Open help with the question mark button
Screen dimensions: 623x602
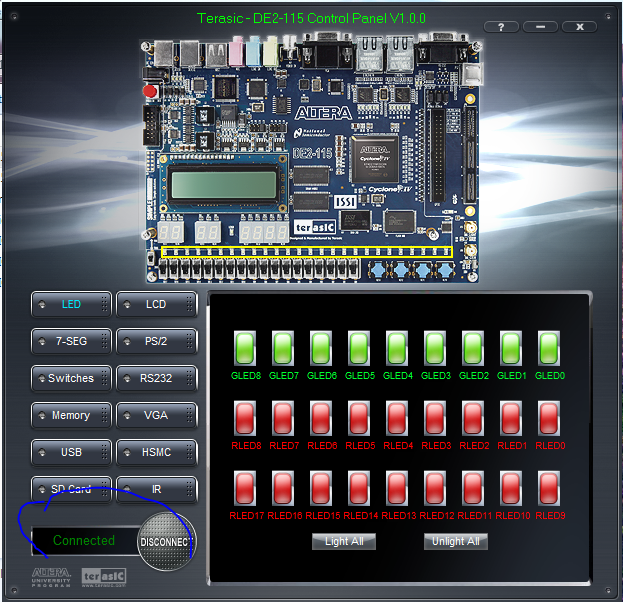tap(501, 27)
